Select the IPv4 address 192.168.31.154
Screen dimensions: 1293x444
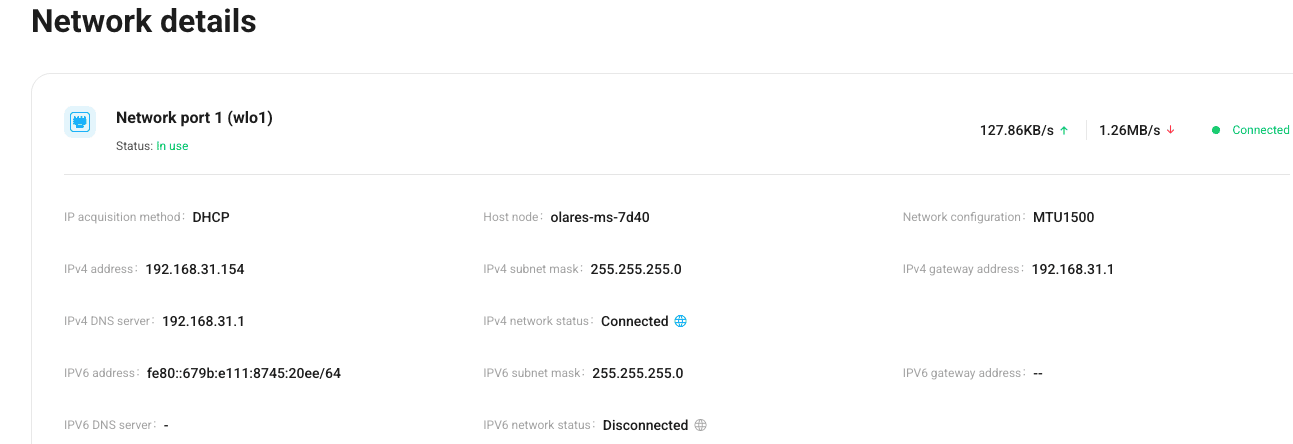click(195, 269)
